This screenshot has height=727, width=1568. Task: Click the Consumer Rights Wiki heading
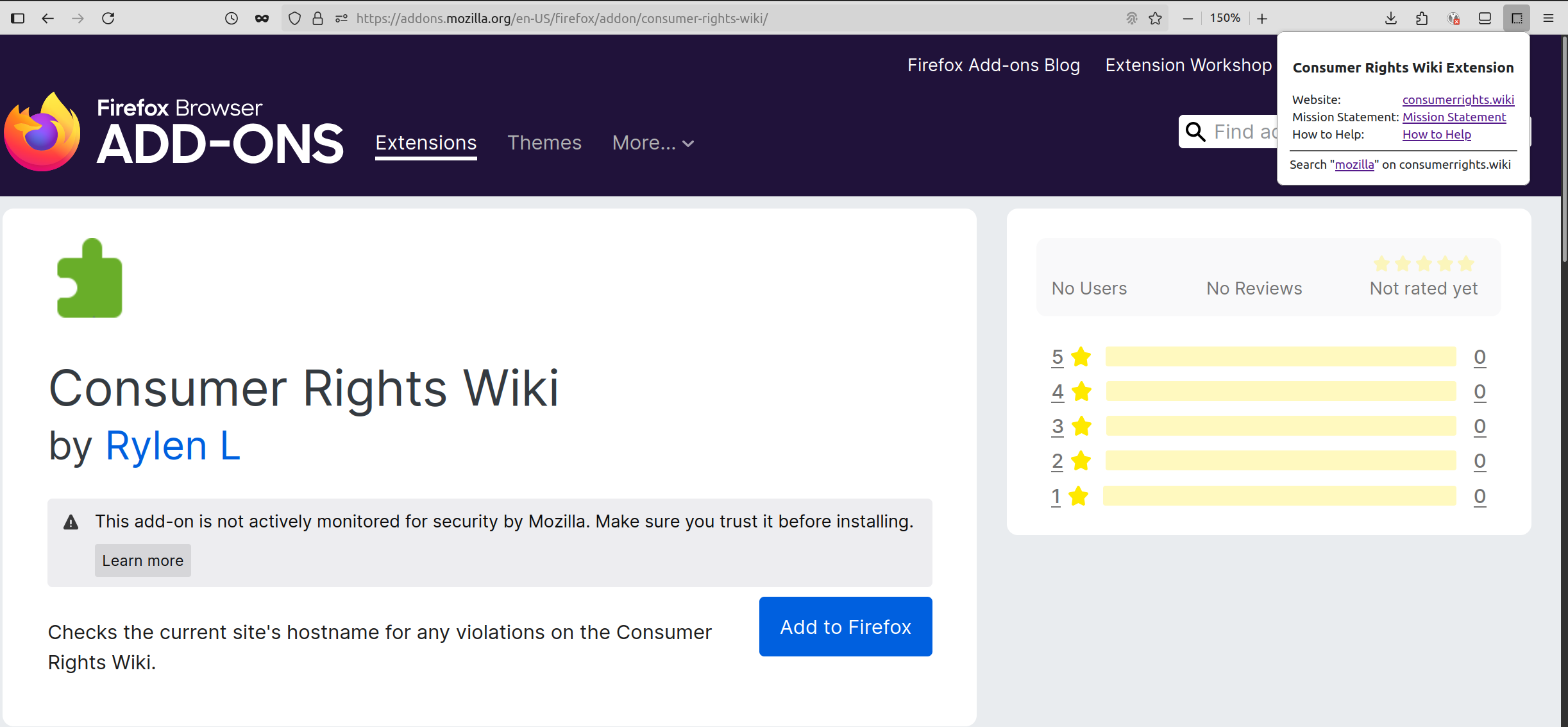tap(303, 388)
